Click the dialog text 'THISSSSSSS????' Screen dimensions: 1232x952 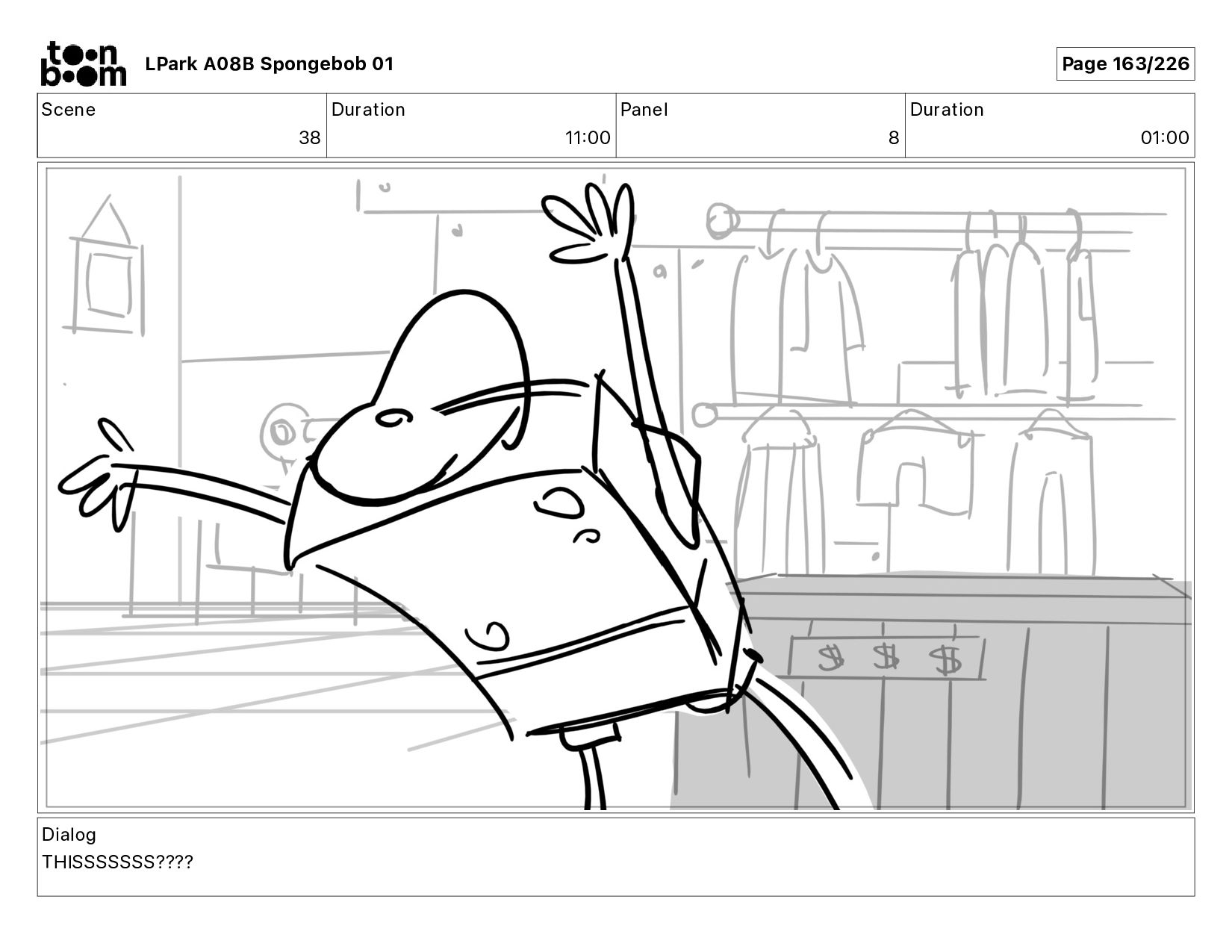click(x=117, y=862)
